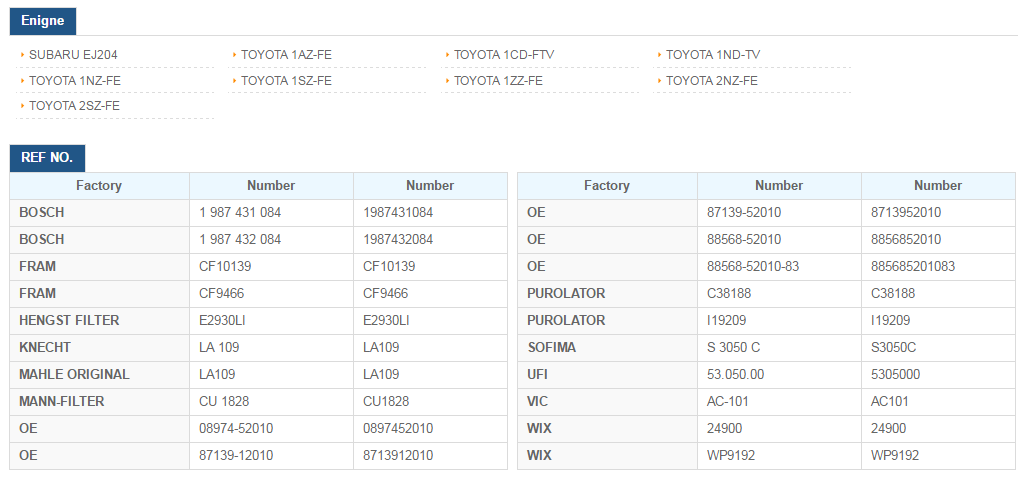Select the Enigne section tab

pyautogui.click(x=43, y=21)
